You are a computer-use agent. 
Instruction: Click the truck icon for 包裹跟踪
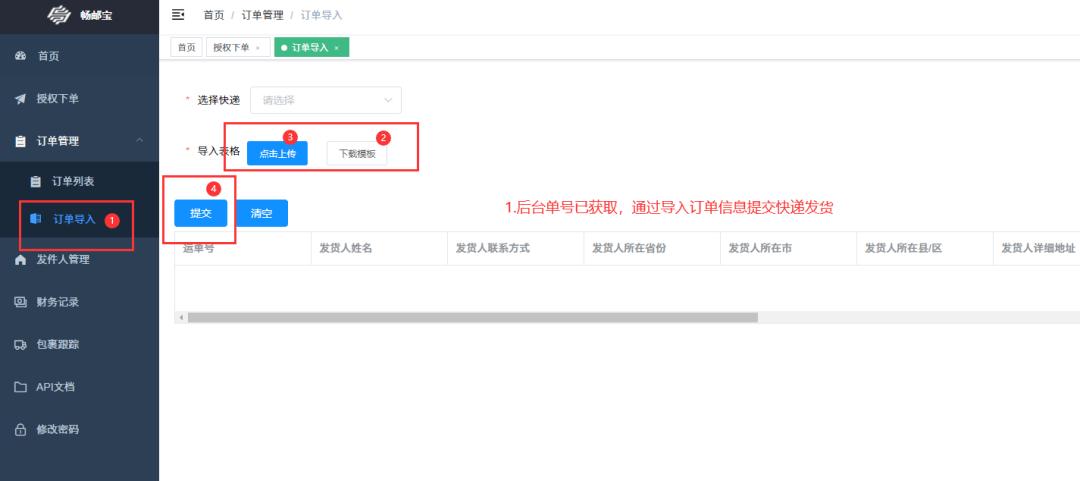coord(20,345)
